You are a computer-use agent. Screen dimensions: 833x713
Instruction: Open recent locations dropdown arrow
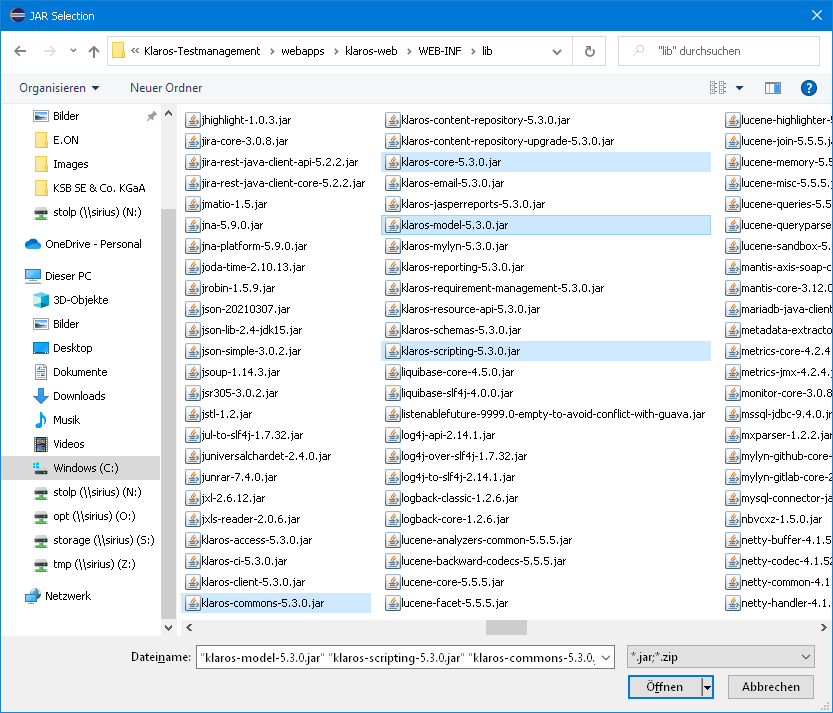[x=73, y=51]
